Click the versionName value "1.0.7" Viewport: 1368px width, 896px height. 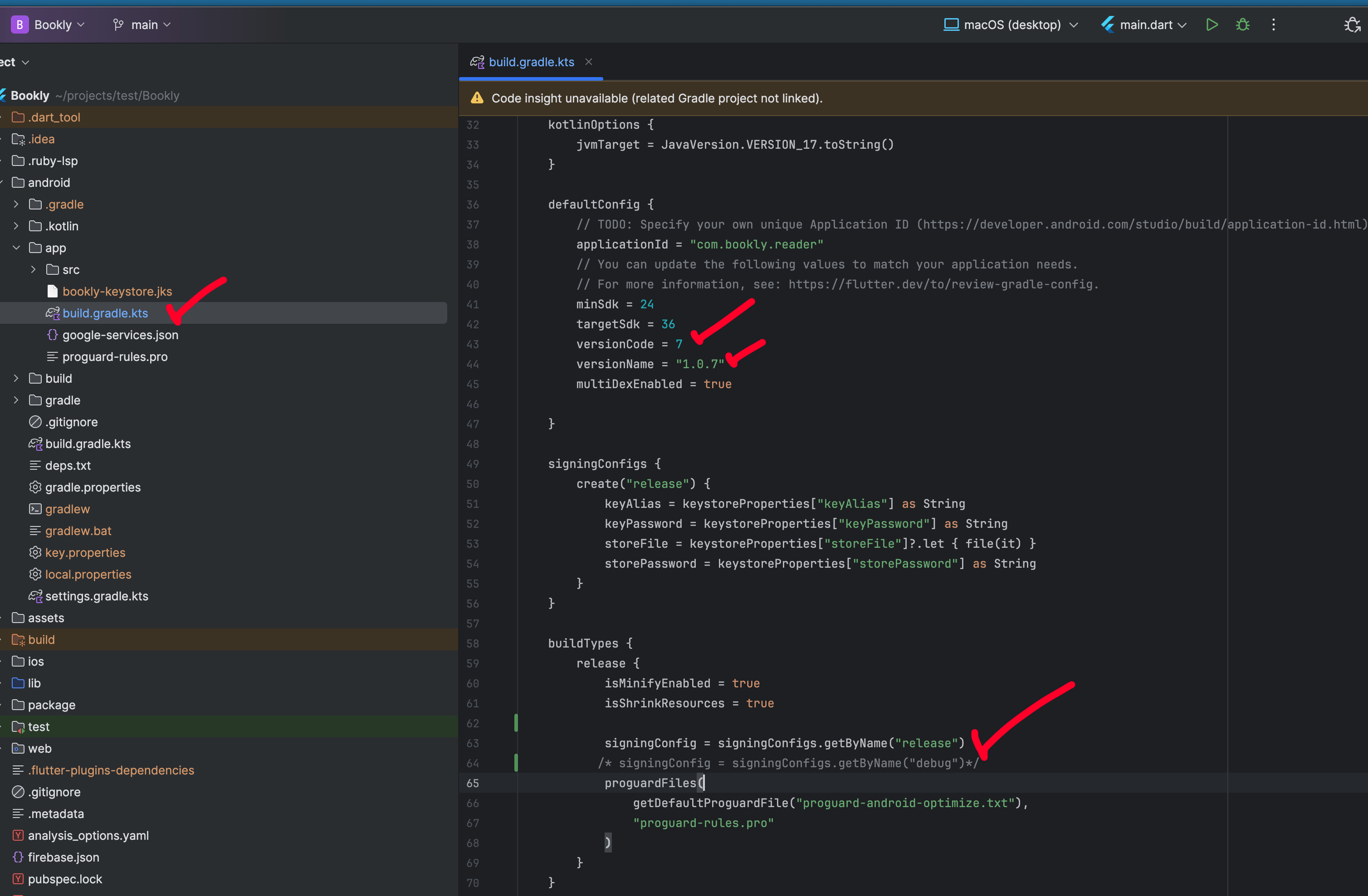coord(699,364)
